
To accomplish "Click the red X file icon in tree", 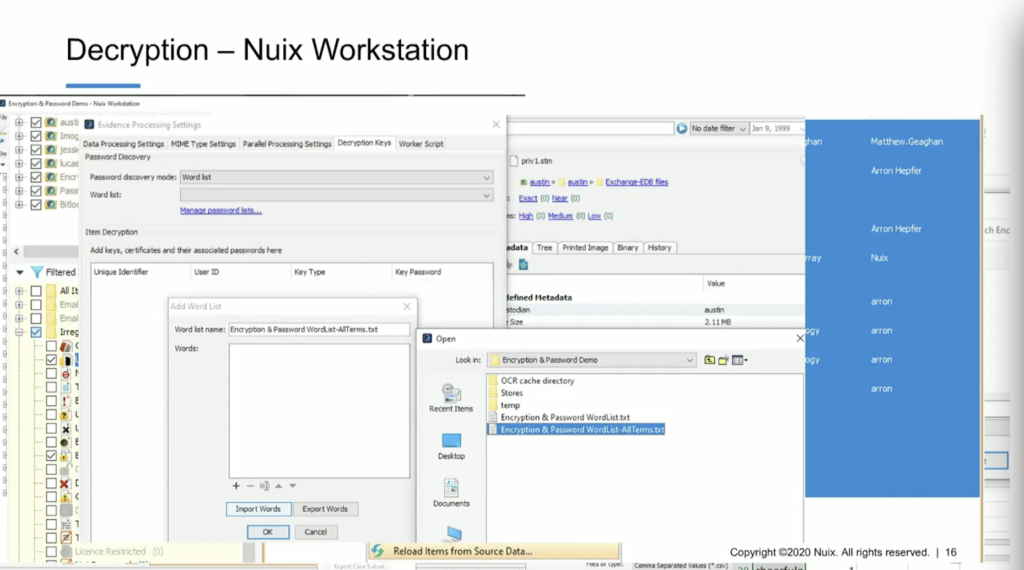I will pyautogui.click(x=65, y=483).
